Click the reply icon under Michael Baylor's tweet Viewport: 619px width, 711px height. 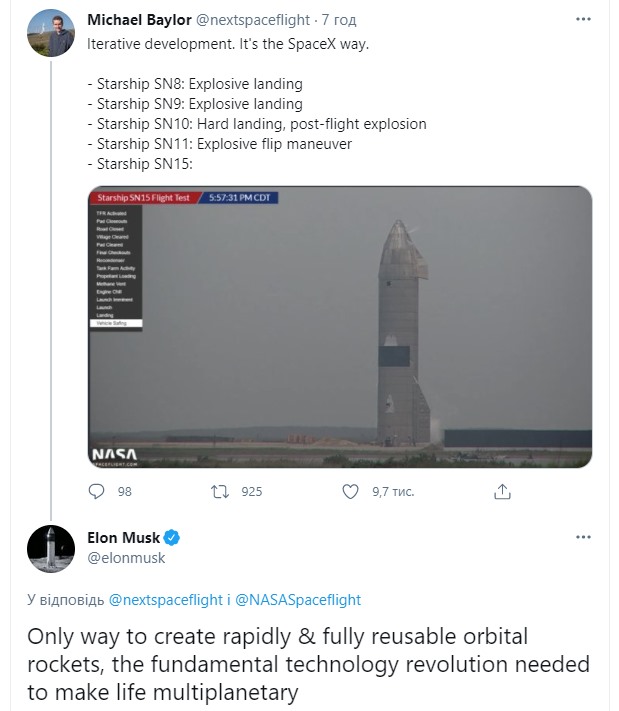(96, 492)
